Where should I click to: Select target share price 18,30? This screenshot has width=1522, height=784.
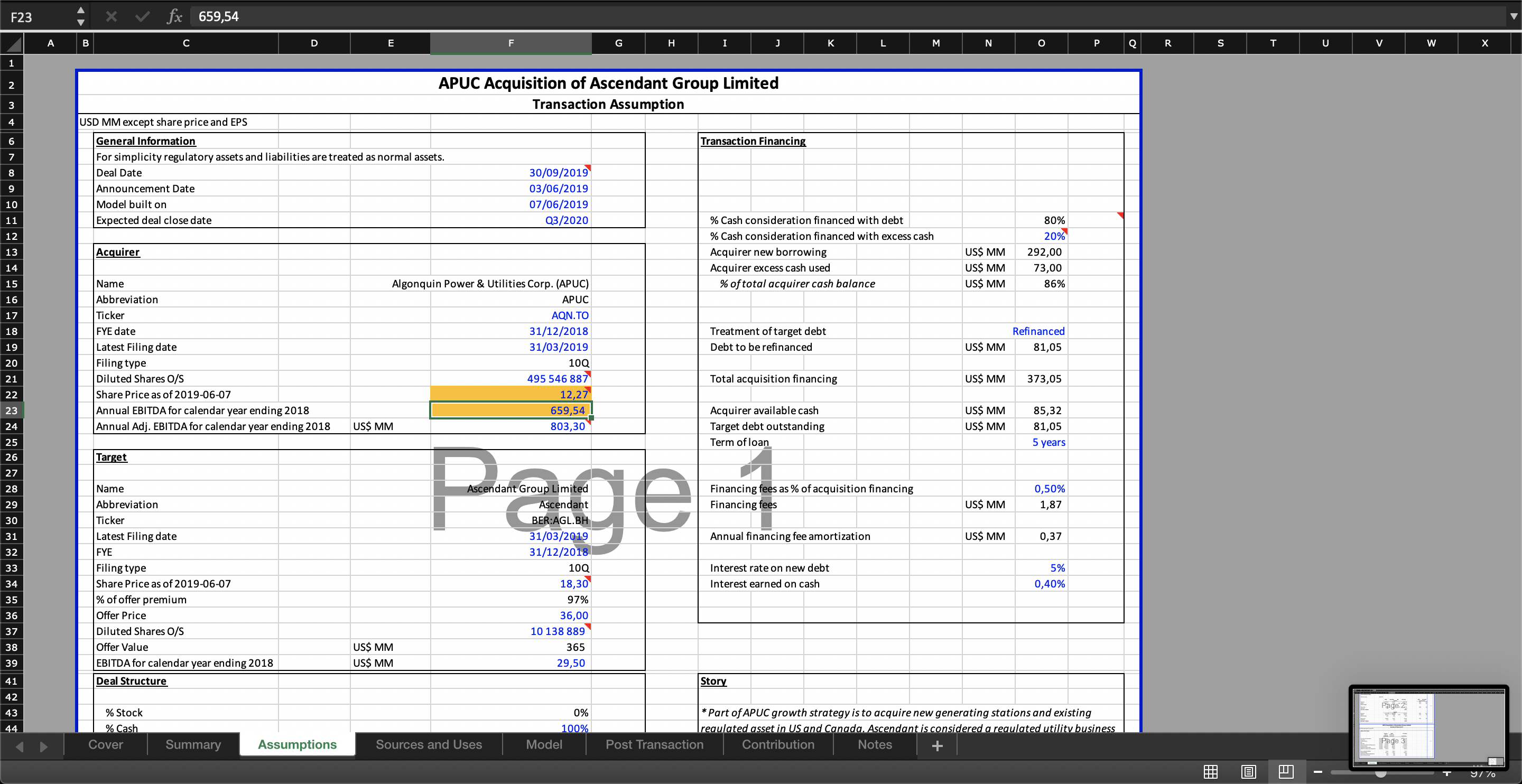511,584
